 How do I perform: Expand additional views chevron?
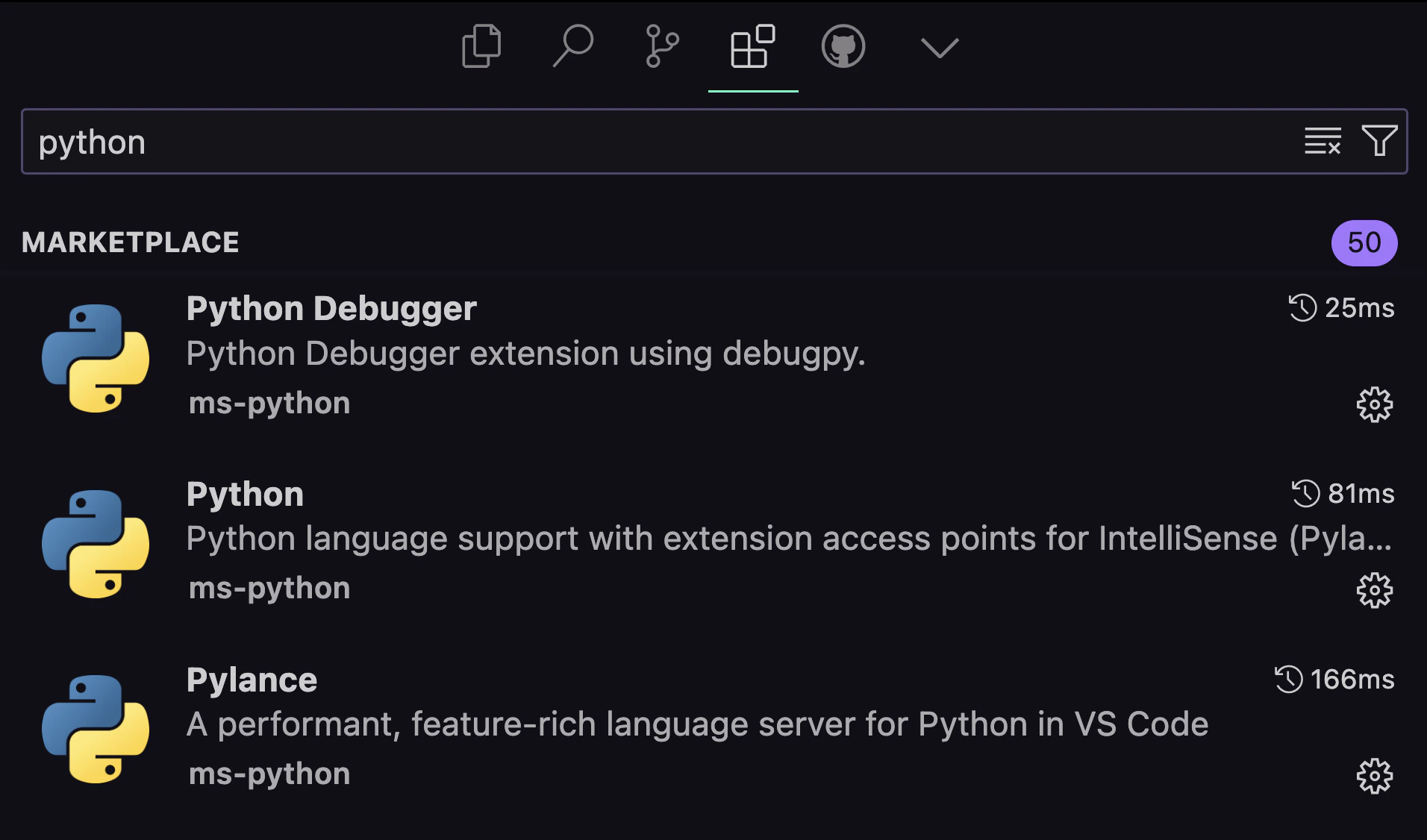pos(940,48)
